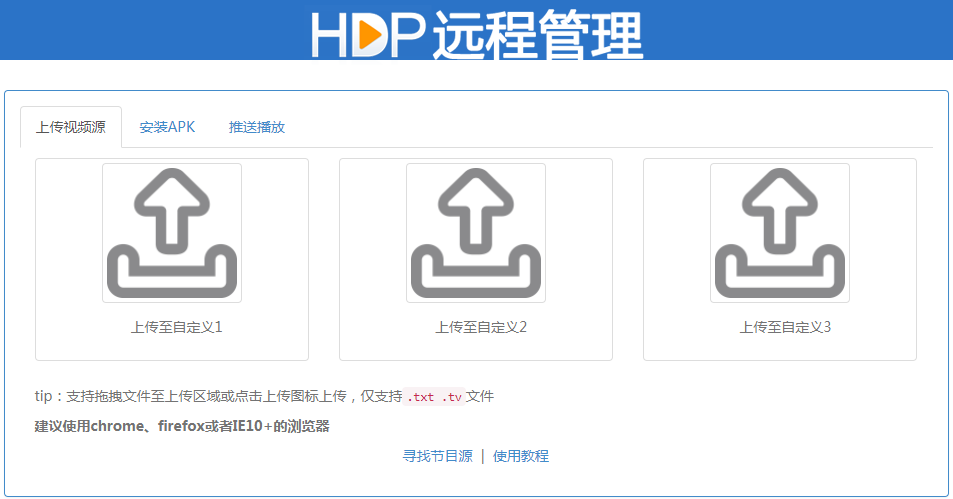Open the 使用教程 link
The width and height of the screenshot is (953, 499).
click(521, 456)
